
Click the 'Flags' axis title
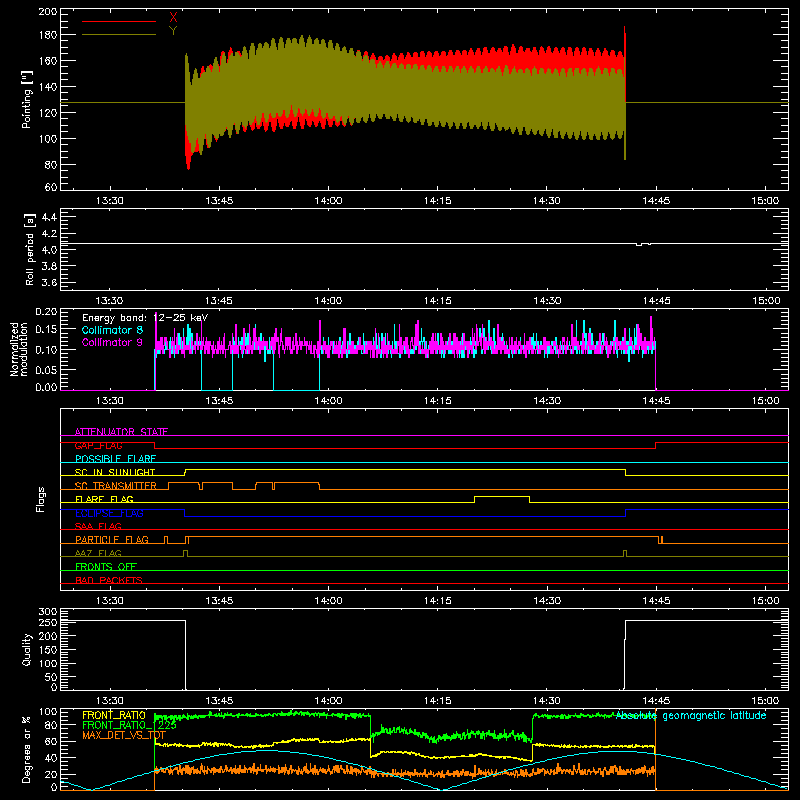click(x=41, y=499)
